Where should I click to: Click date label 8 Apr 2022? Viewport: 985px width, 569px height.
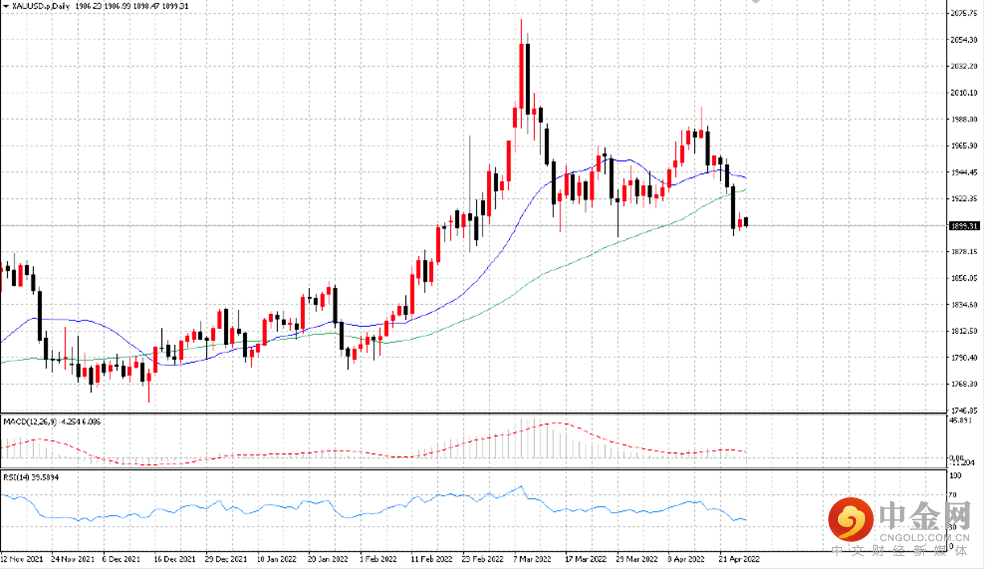tap(686, 559)
